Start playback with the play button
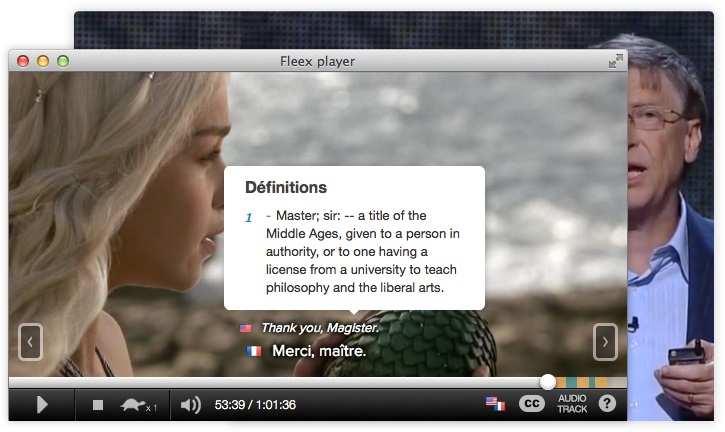The width and height of the screenshot is (725, 432). click(x=42, y=405)
